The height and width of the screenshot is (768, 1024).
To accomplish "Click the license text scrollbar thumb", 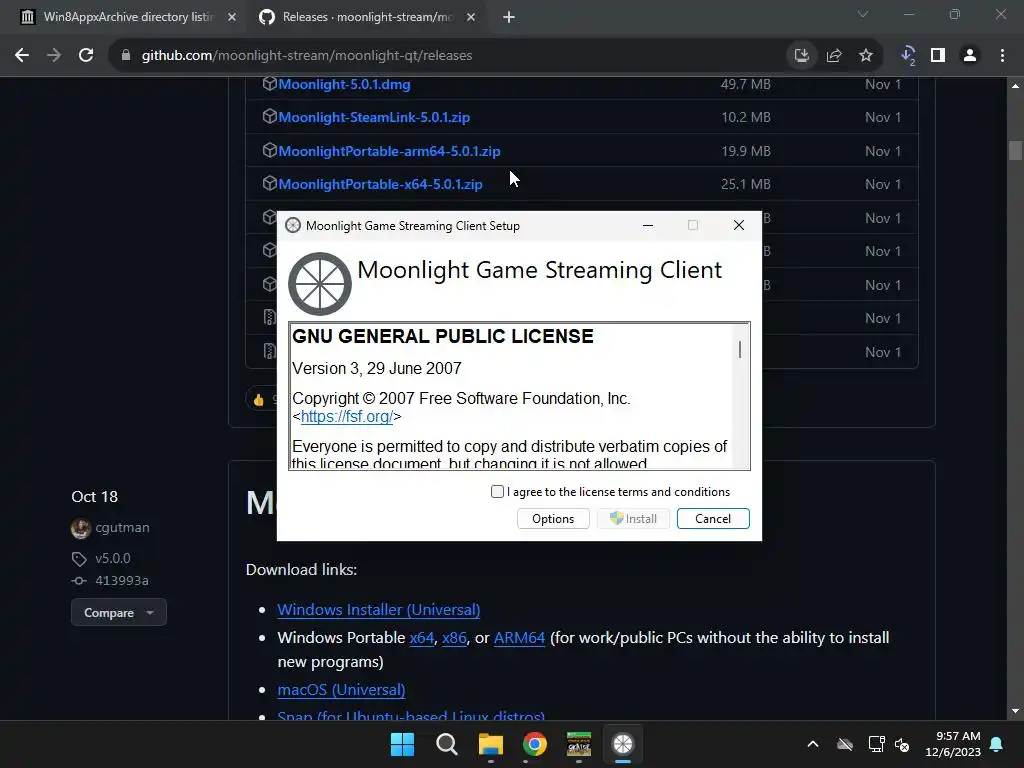I will click(740, 349).
